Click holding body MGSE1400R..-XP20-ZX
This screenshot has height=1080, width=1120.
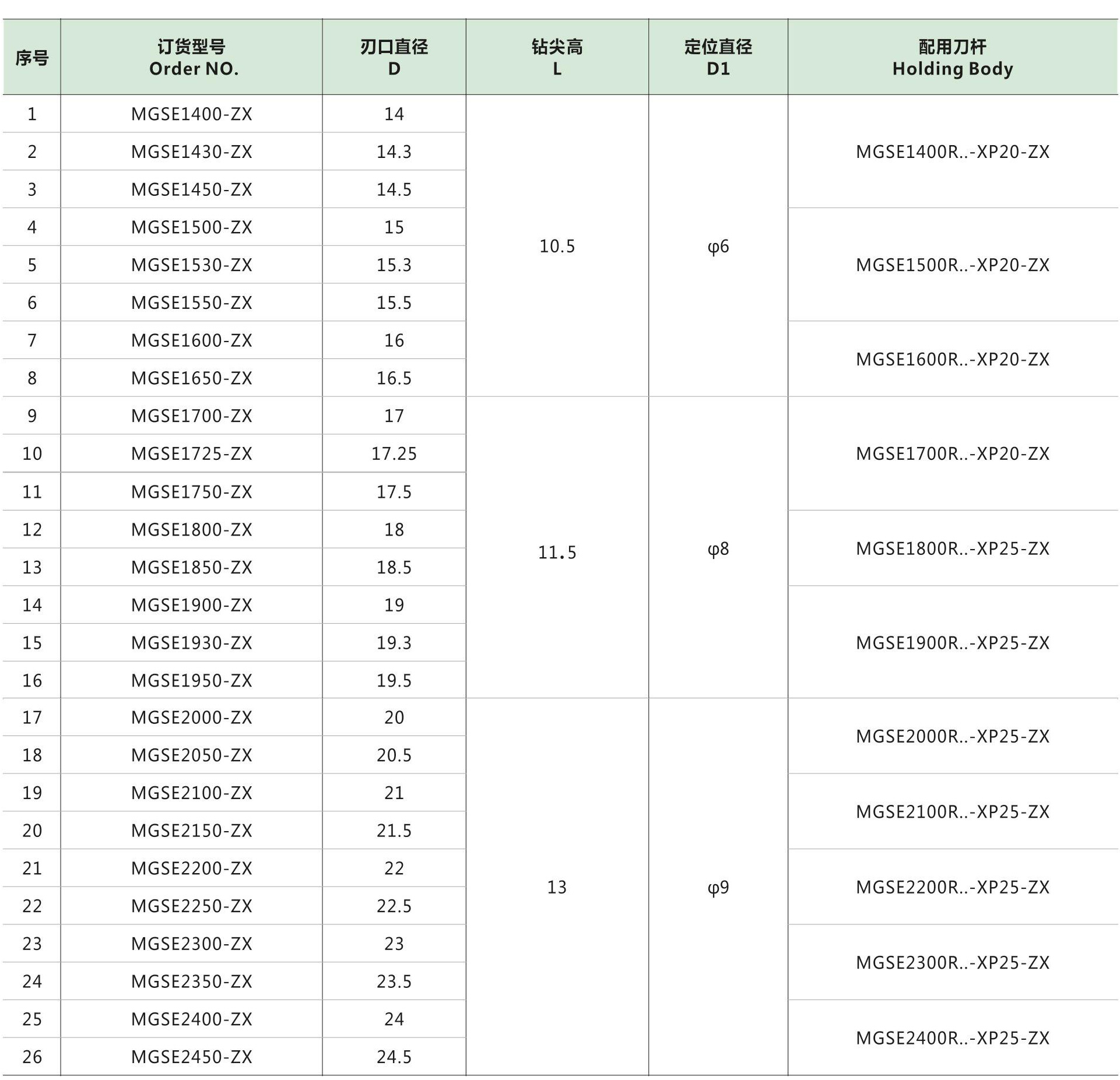point(953,152)
